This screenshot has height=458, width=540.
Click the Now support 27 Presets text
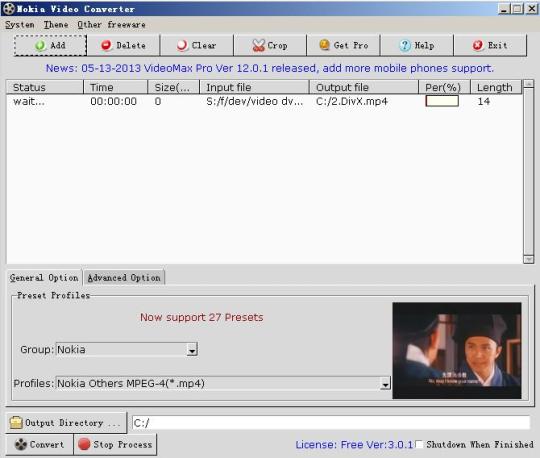[201, 317]
